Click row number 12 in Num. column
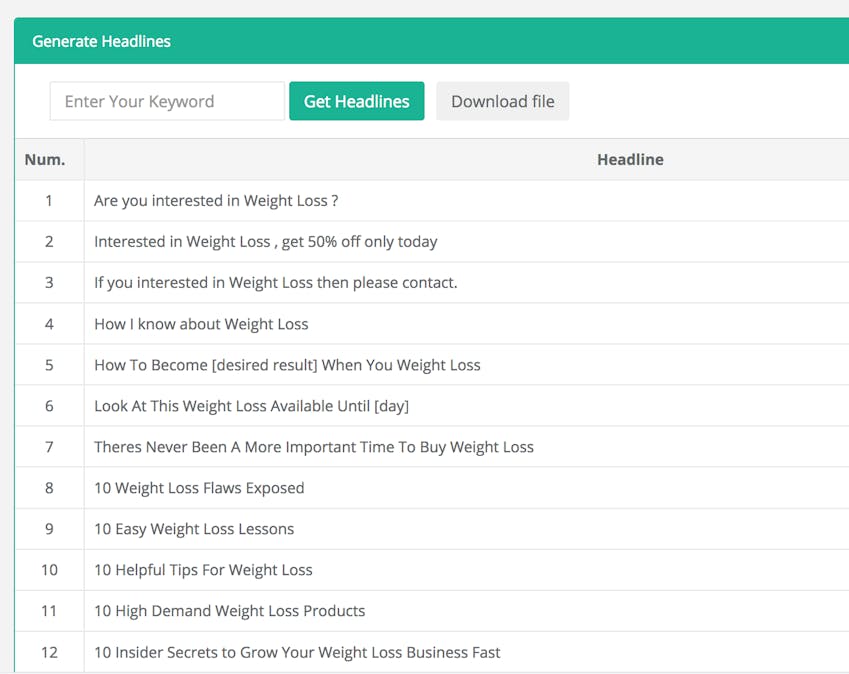Screen dimensions: 849x674 [49, 652]
